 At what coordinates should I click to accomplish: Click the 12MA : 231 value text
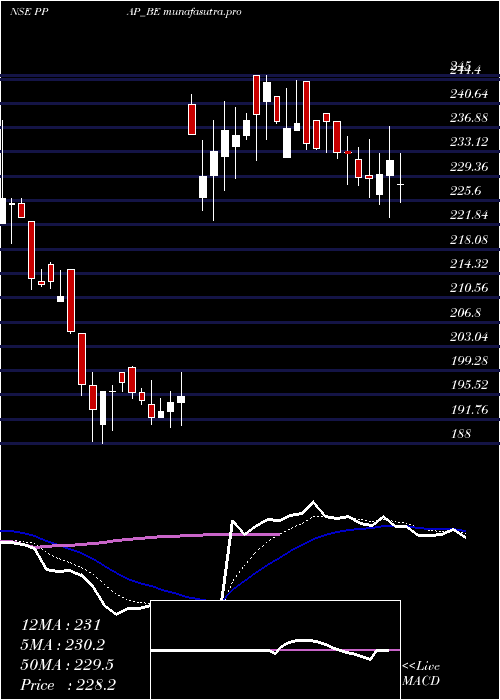coord(61,625)
